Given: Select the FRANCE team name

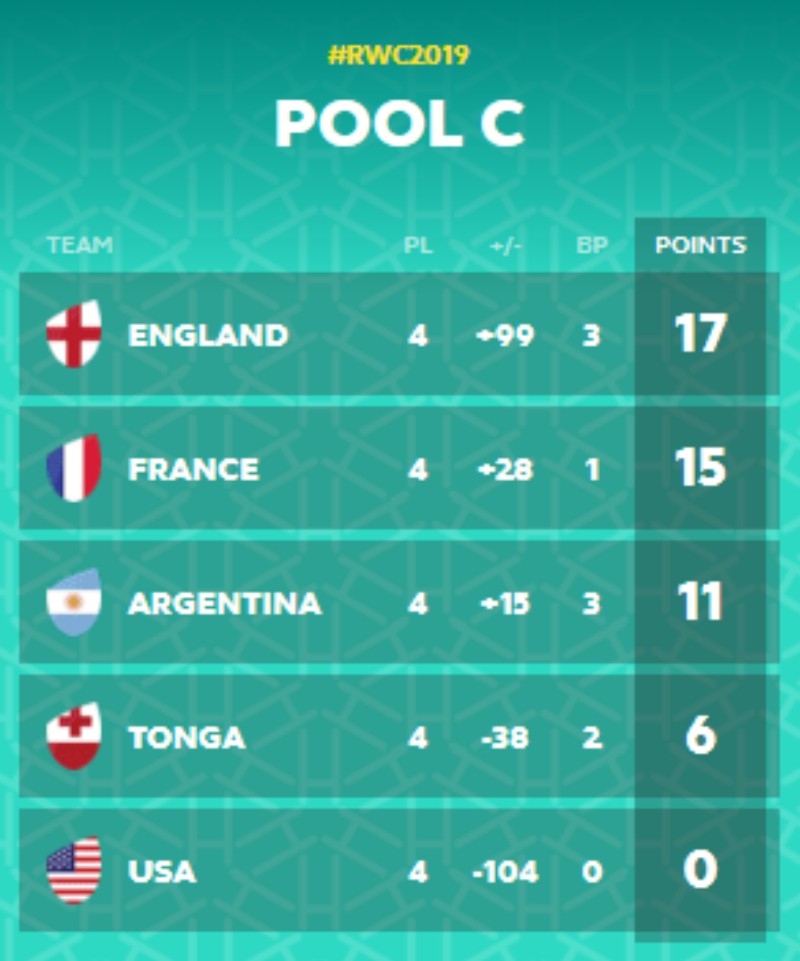Looking at the screenshot, I should pos(194,469).
